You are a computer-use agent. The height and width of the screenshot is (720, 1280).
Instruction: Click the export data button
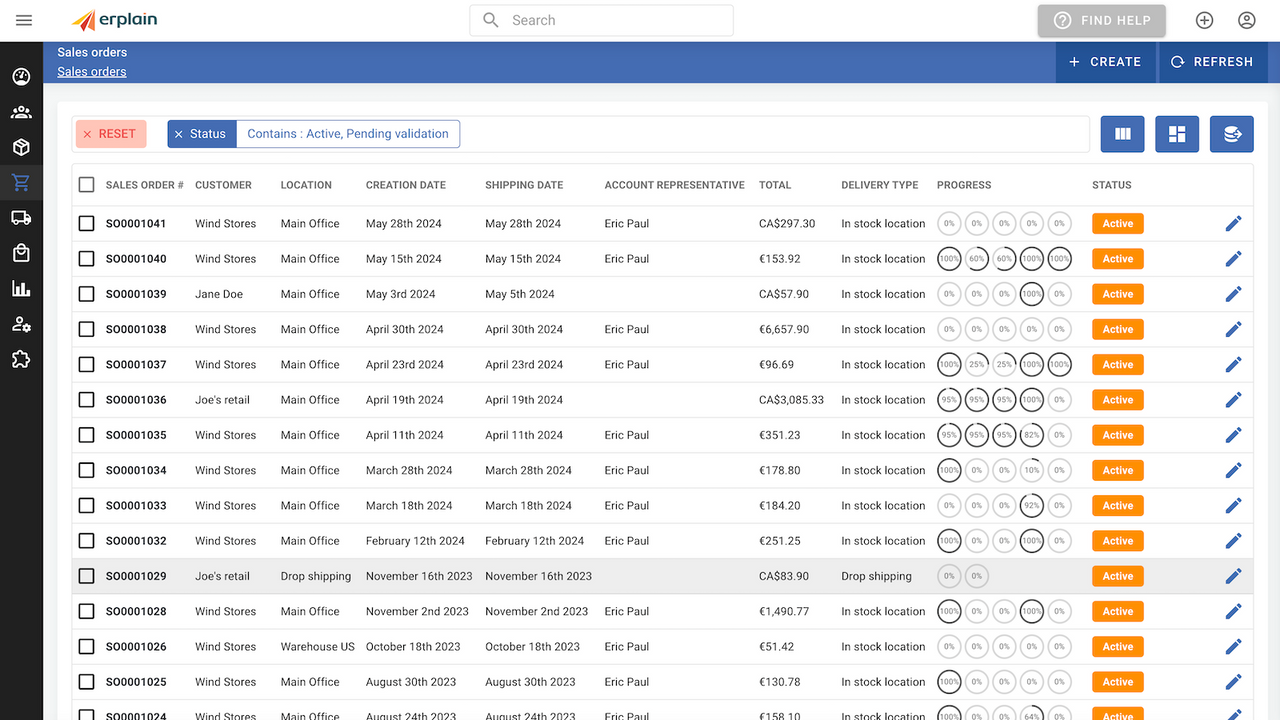[1232, 134]
